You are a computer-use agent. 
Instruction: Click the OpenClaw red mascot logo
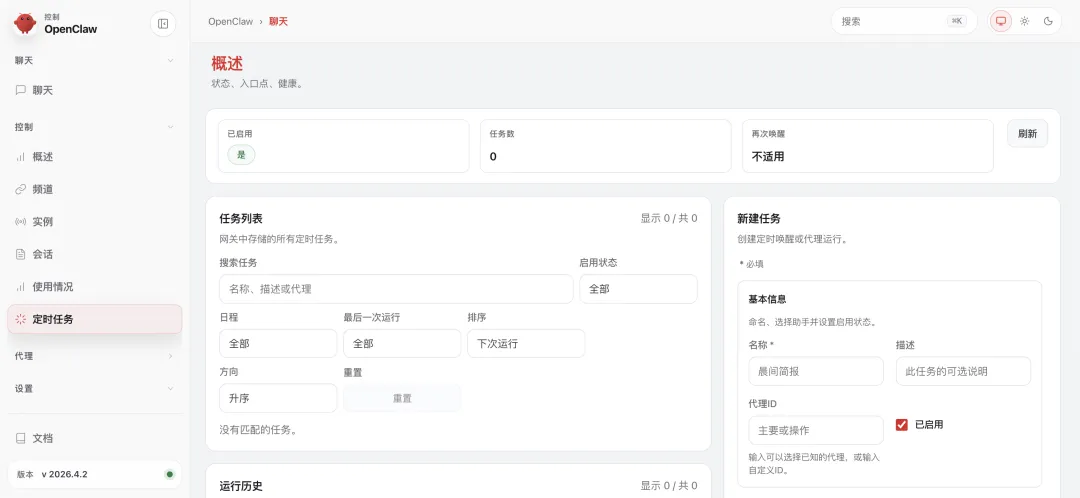25,23
